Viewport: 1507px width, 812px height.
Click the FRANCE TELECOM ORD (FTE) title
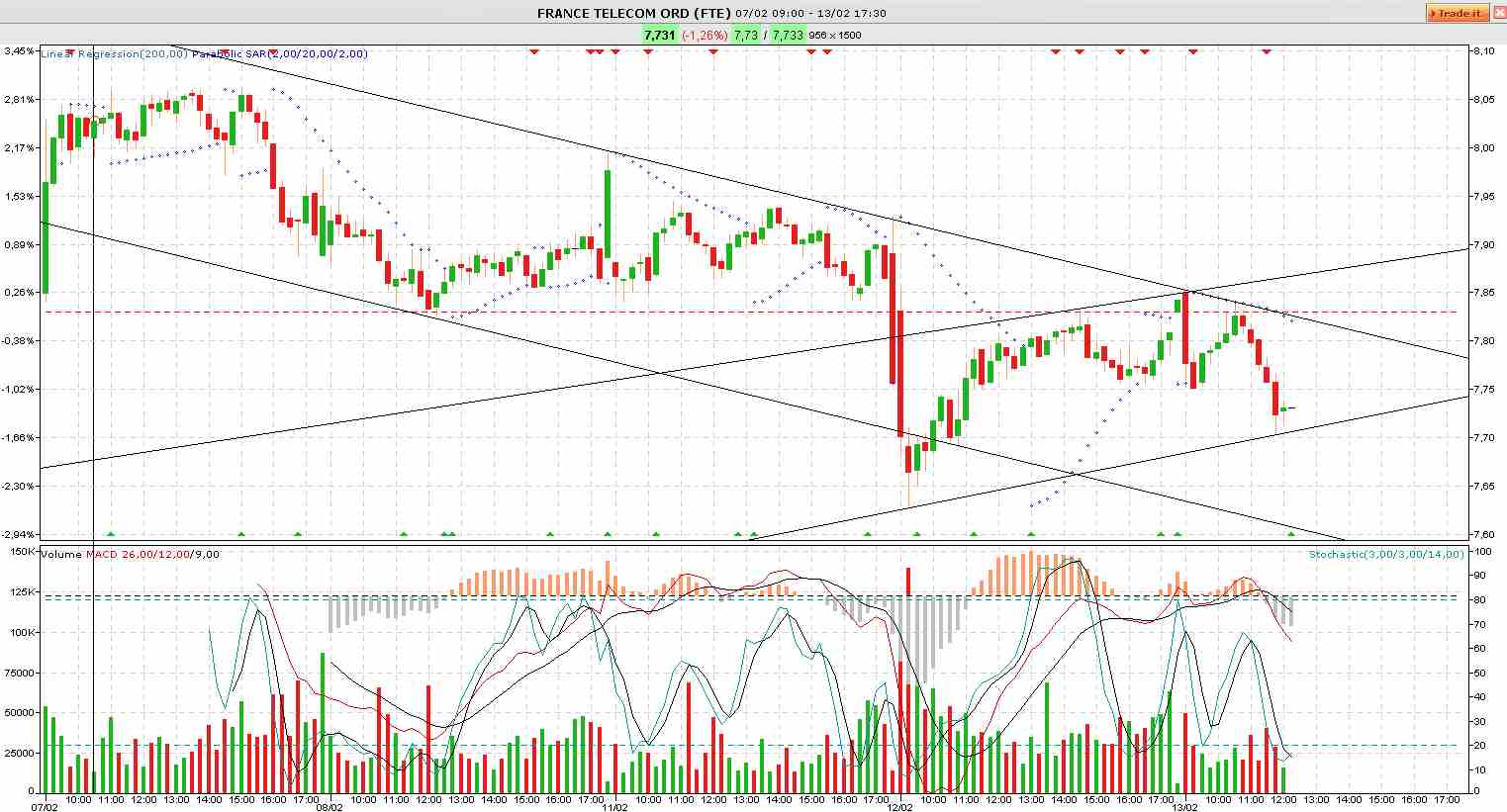tap(633, 14)
